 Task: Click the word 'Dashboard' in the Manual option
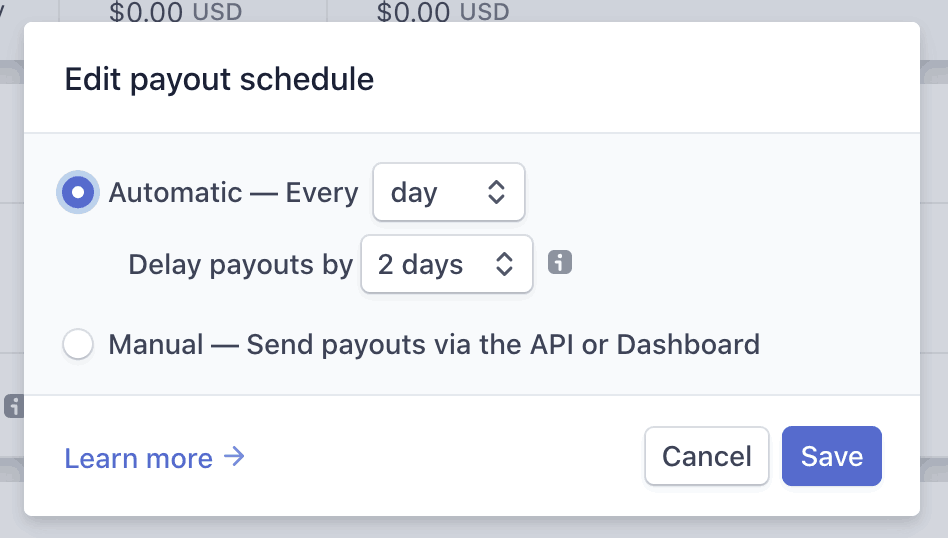pos(688,345)
